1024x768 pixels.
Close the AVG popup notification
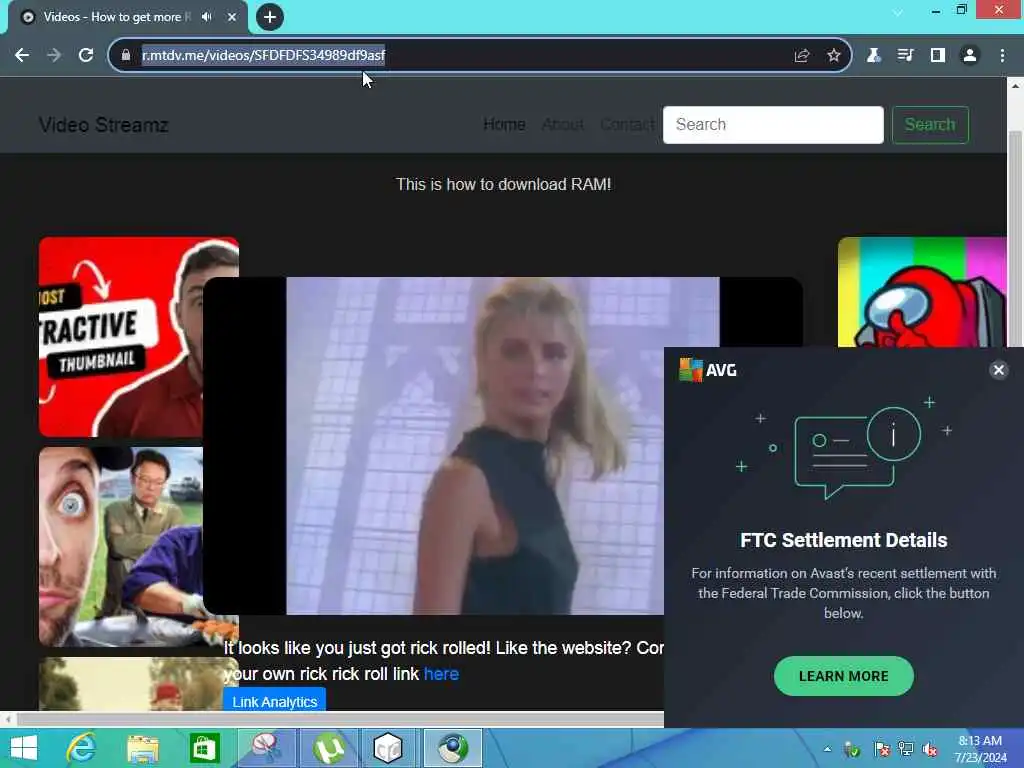999,370
